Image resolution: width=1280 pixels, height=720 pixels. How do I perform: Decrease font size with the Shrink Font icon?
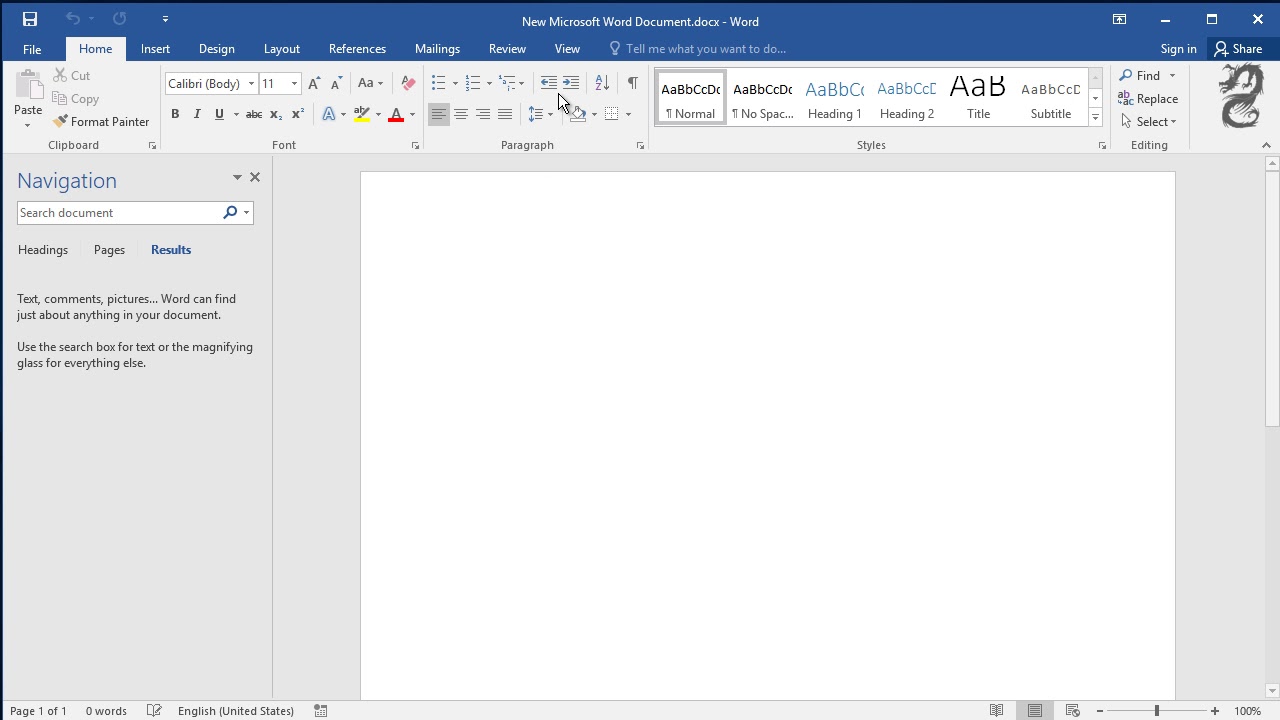pyautogui.click(x=336, y=84)
